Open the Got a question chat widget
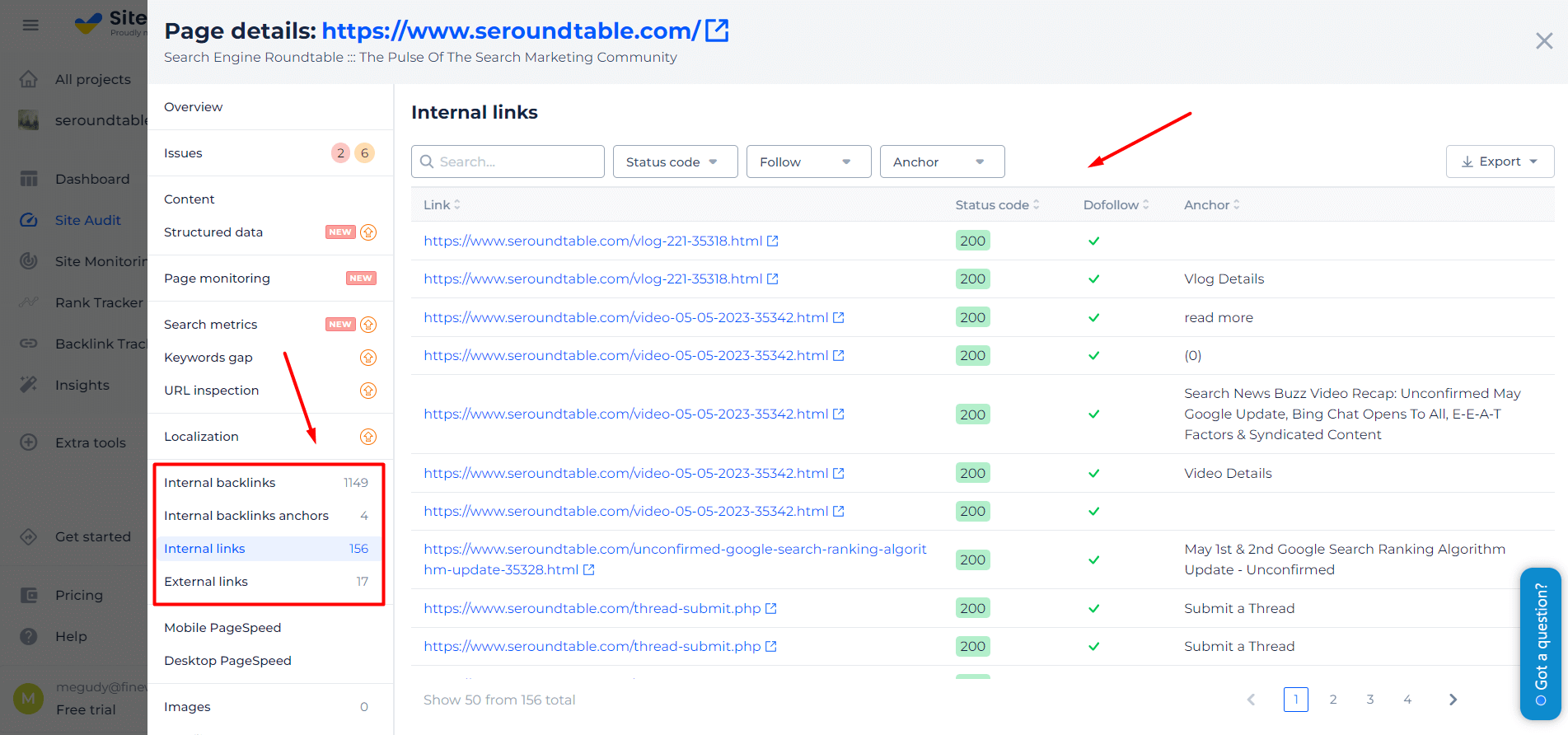This screenshot has width=1568, height=735. (x=1541, y=644)
